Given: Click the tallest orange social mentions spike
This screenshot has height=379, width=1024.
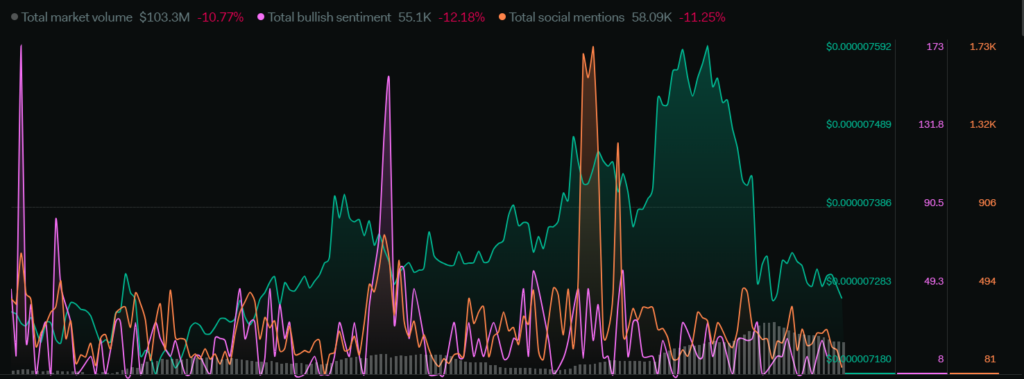Looking at the screenshot, I should pos(592,48).
